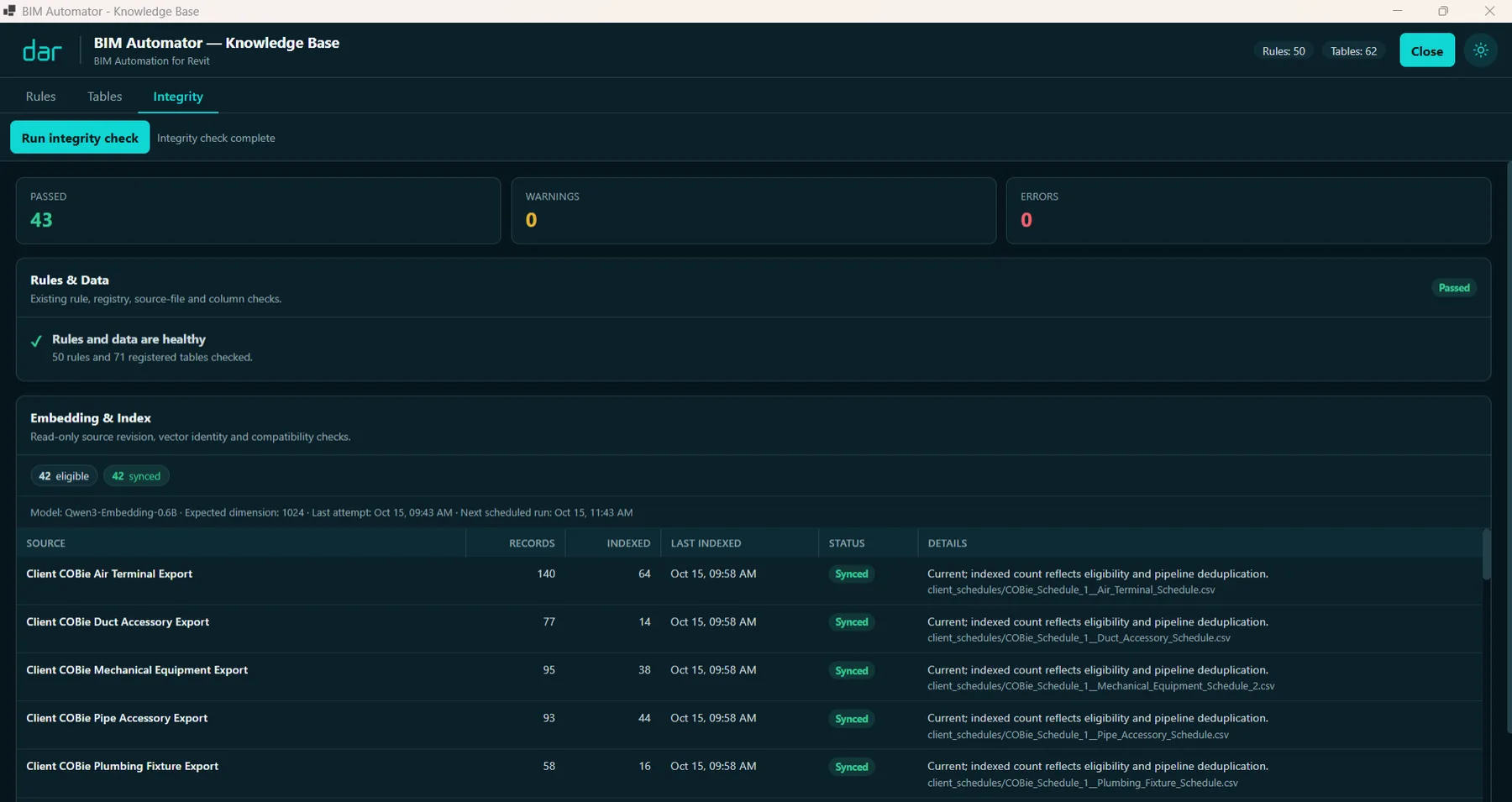The image size is (1512, 802).
Task: Click the PASSED 43 summary card
Action: [258, 211]
